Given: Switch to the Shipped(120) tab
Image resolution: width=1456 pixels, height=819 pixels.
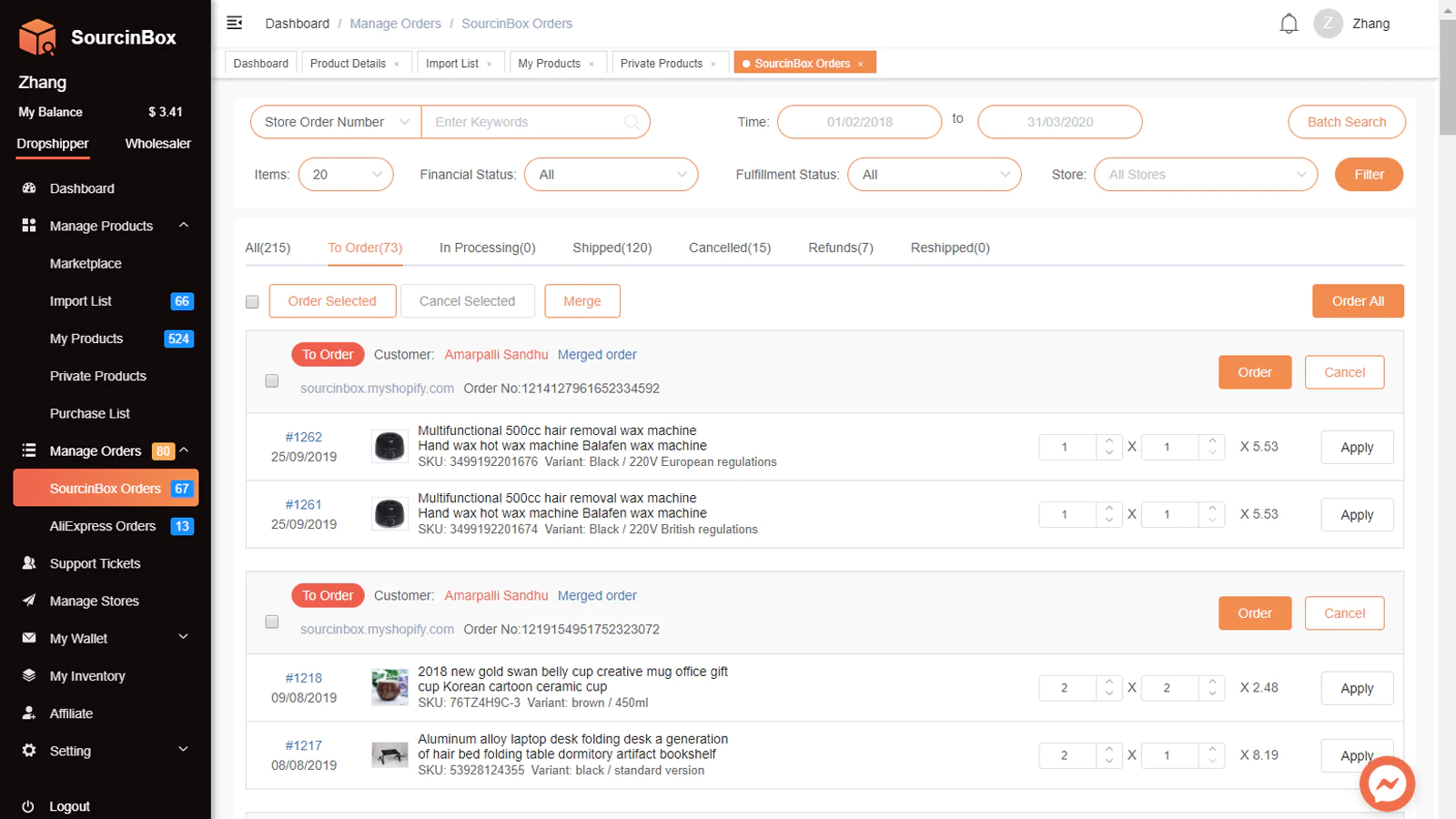Looking at the screenshot, I should 612,248.
